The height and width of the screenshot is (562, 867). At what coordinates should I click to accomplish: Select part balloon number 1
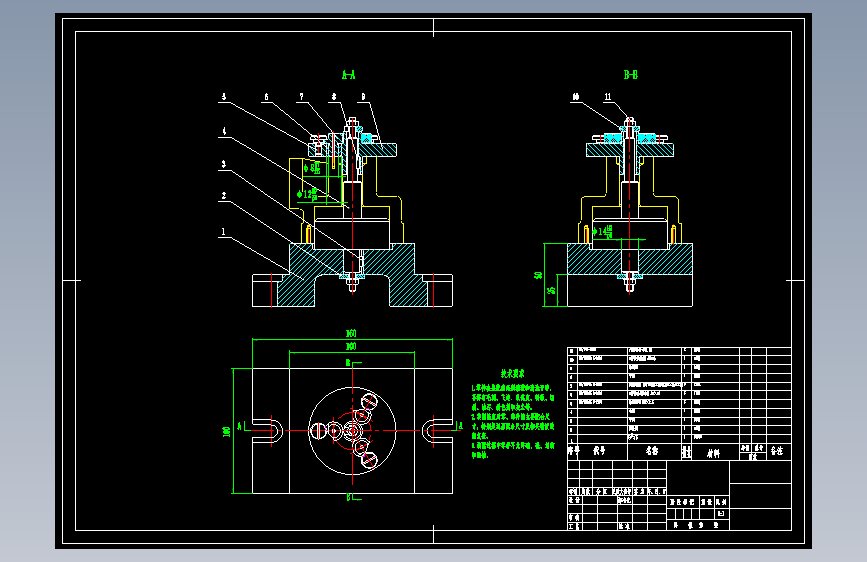pyautogui.click(x=223, y=232)
